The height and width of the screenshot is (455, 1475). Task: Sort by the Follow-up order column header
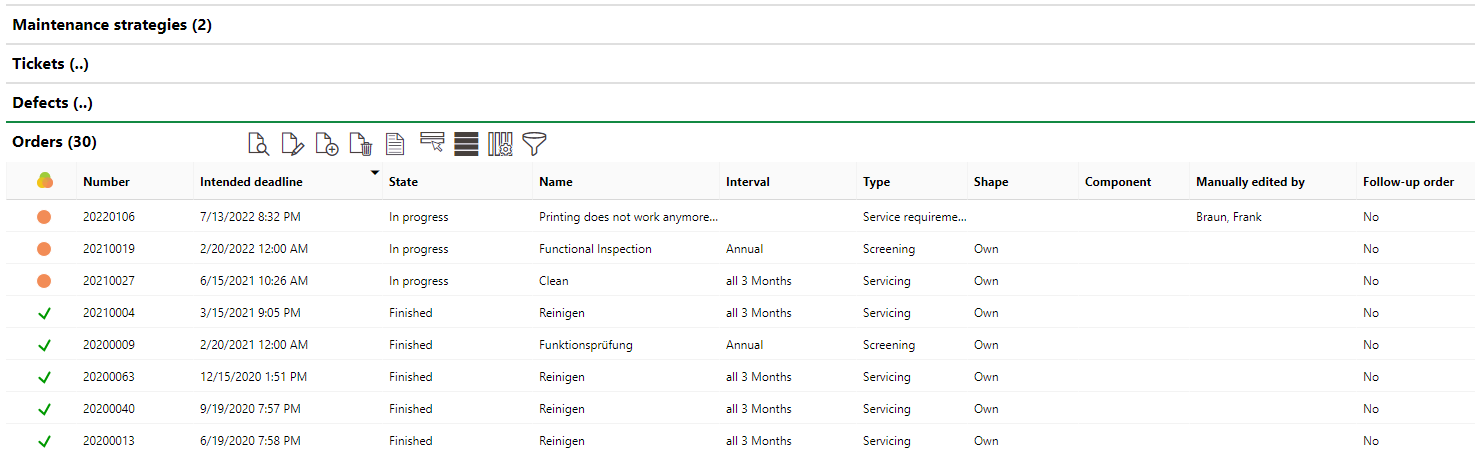[1408, 182]
